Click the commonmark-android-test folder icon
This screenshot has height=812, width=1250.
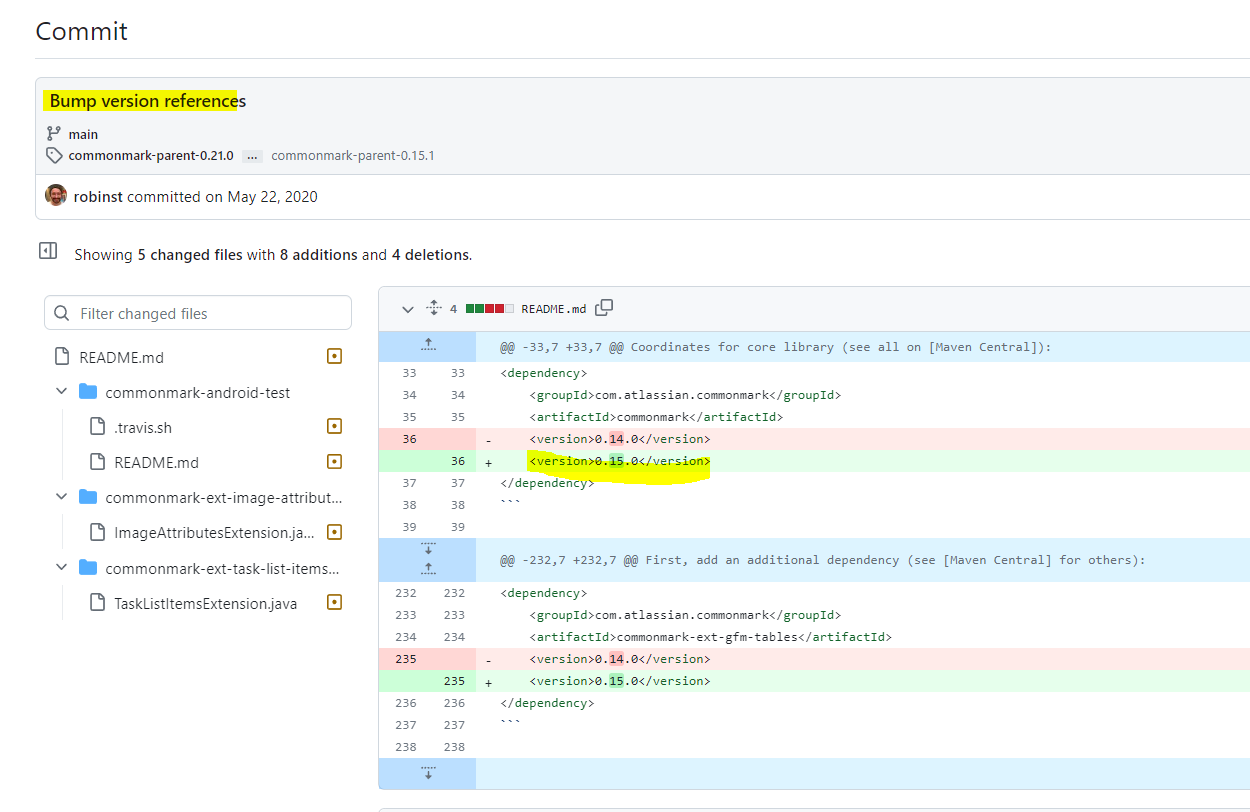click(88, 391)
